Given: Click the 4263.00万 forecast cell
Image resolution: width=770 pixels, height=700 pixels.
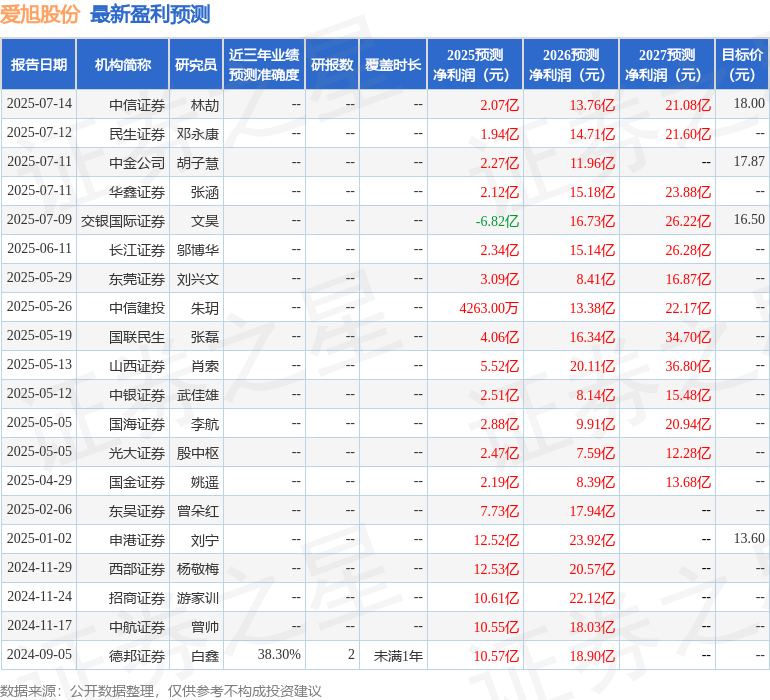Looking at the screenshot, I should tap(489, 307).
